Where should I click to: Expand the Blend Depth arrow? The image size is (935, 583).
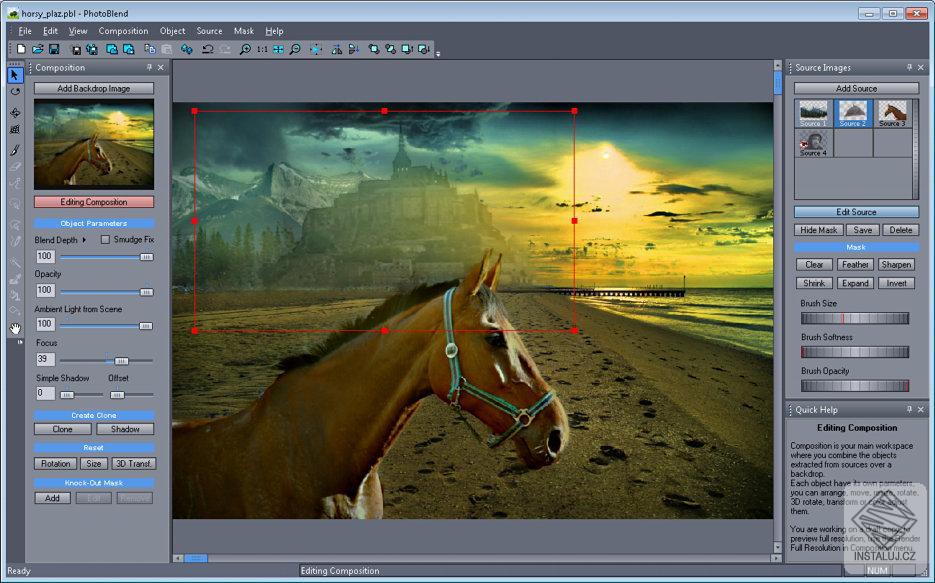coord(84,240)
